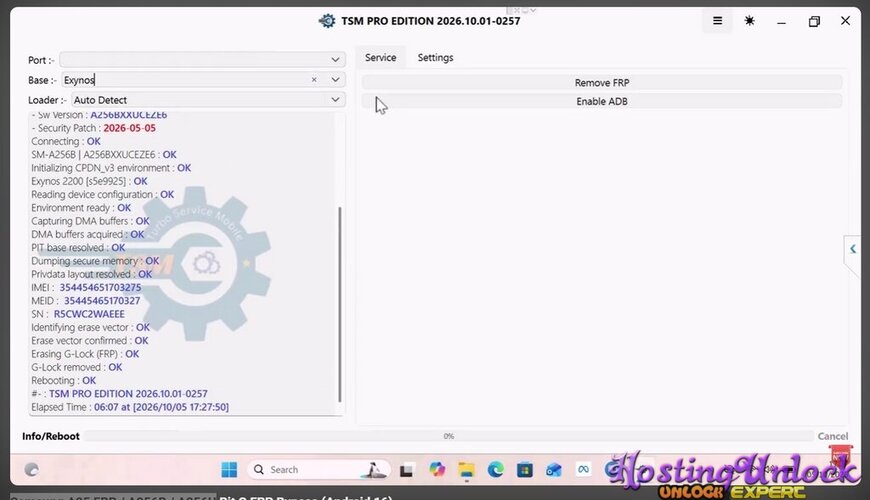This screenshot has width=870, height=500.
Task: Open the hamburger menu in title bar
Action: click(x=717, y=21)
